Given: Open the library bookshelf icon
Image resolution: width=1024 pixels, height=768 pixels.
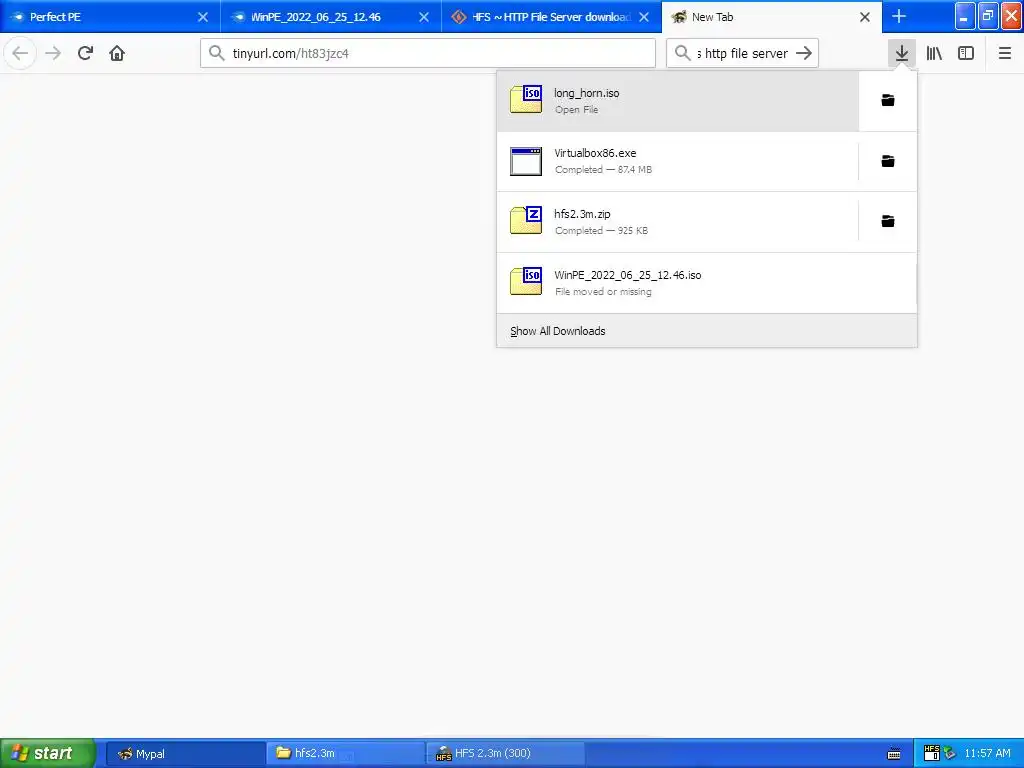Looking at the screenshot, I should tap(934, 53).
